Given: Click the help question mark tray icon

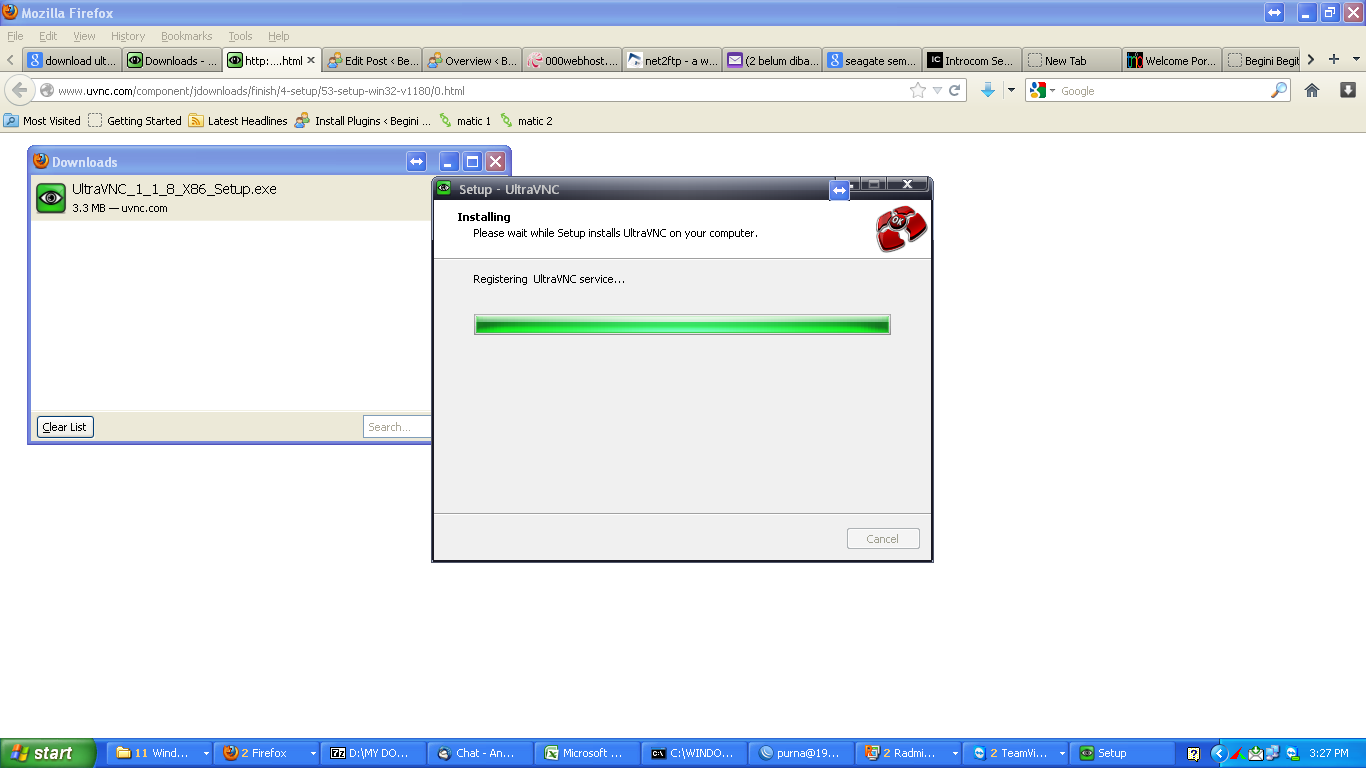Looking at the screenshot, I should pos(1193,753).
